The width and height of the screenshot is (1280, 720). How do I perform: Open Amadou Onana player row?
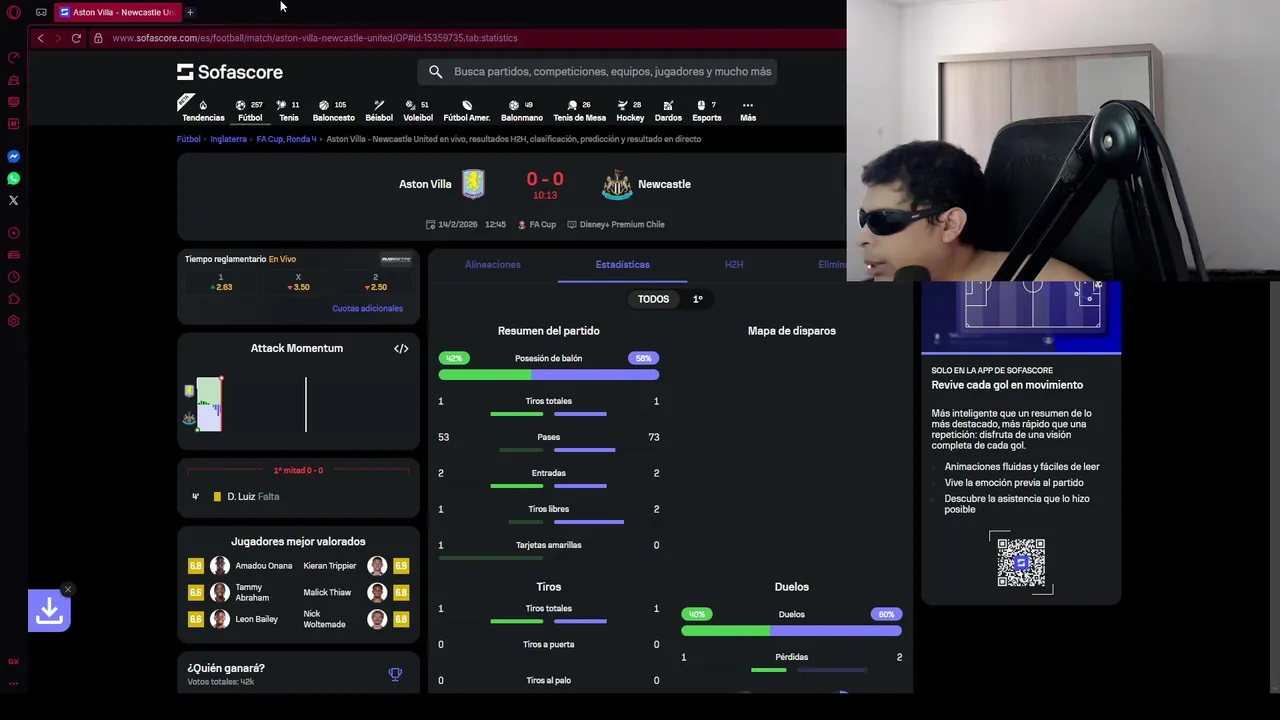click(x=240, y=566)
